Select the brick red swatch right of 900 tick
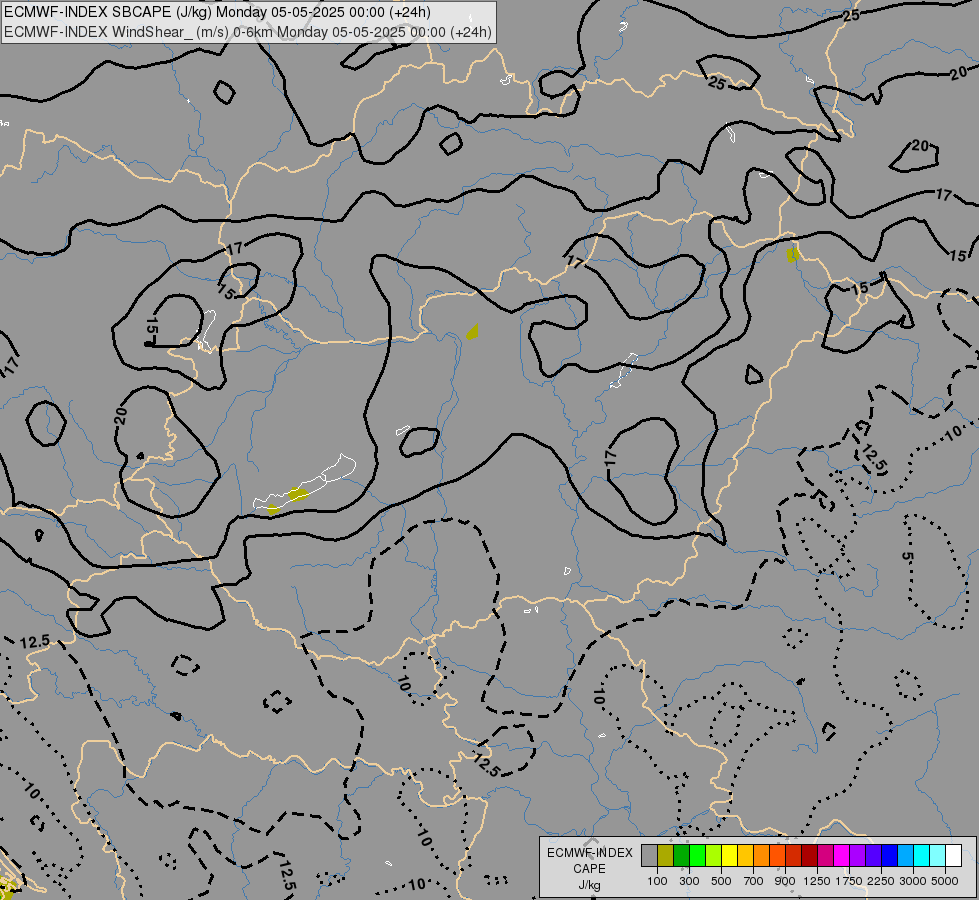The image size is (979, 900). [794, 856]
